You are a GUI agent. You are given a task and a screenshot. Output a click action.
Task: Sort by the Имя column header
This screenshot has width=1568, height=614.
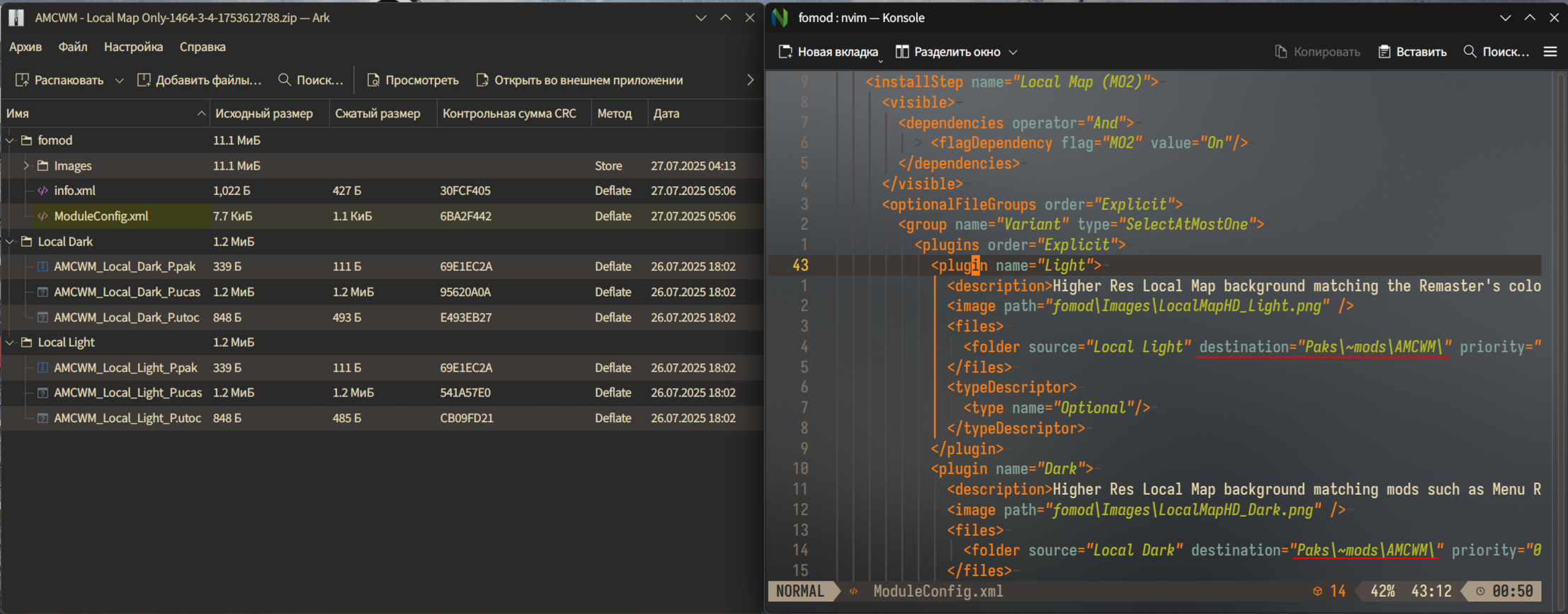click(x=99, y=113)
